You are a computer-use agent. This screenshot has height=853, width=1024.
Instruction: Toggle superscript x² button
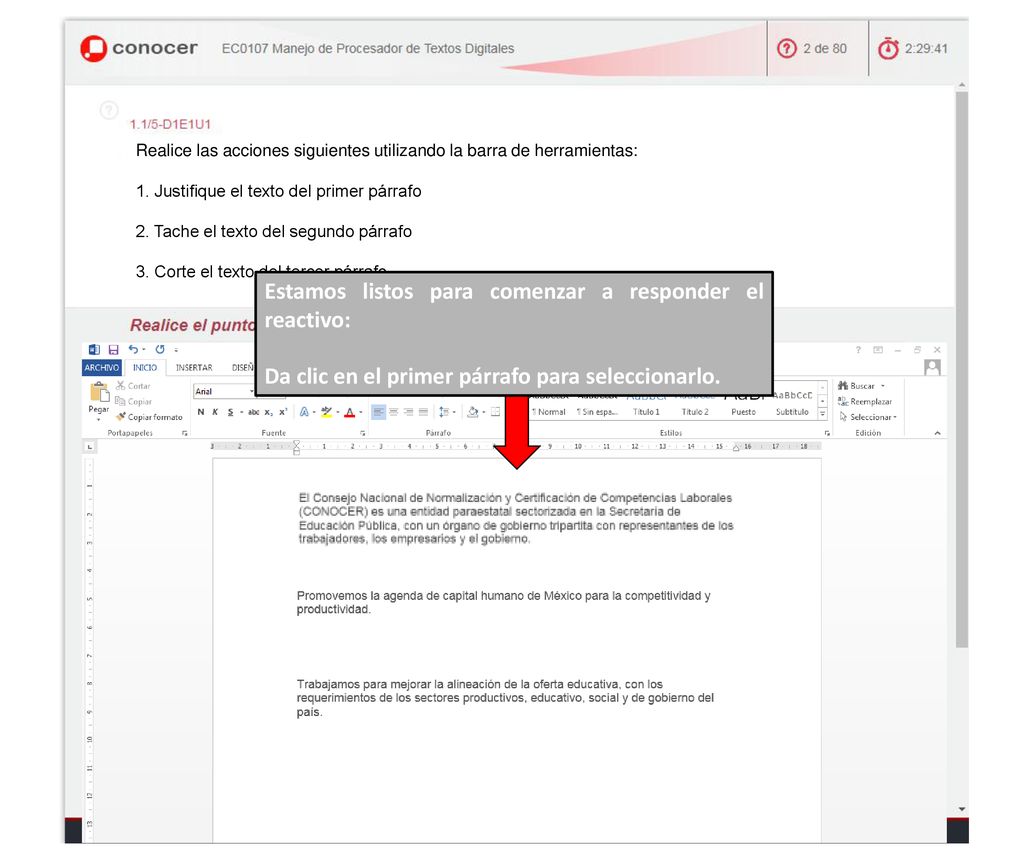(283, 412)
